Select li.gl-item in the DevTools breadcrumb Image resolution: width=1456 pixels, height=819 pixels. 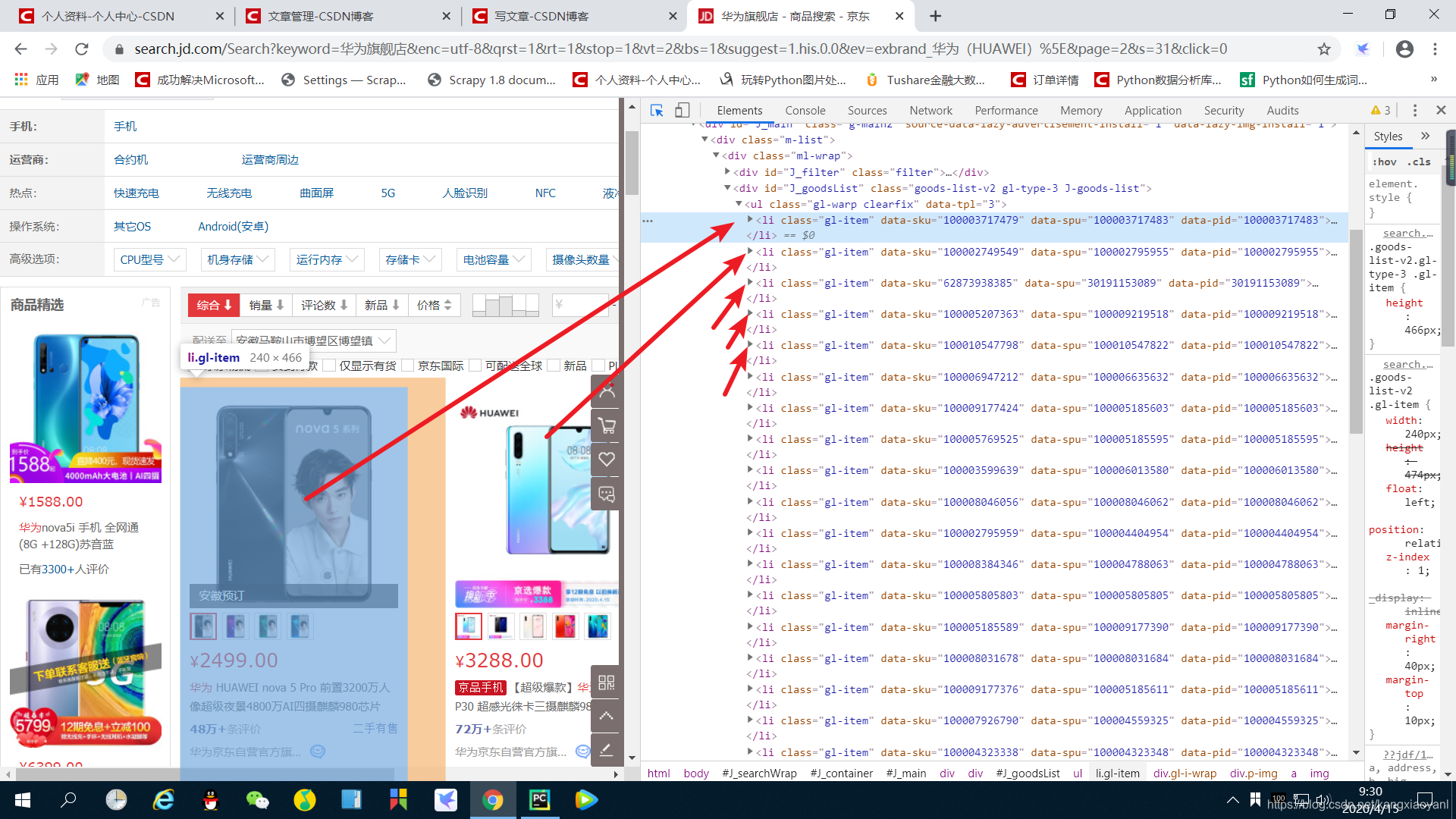(1117, 773)
